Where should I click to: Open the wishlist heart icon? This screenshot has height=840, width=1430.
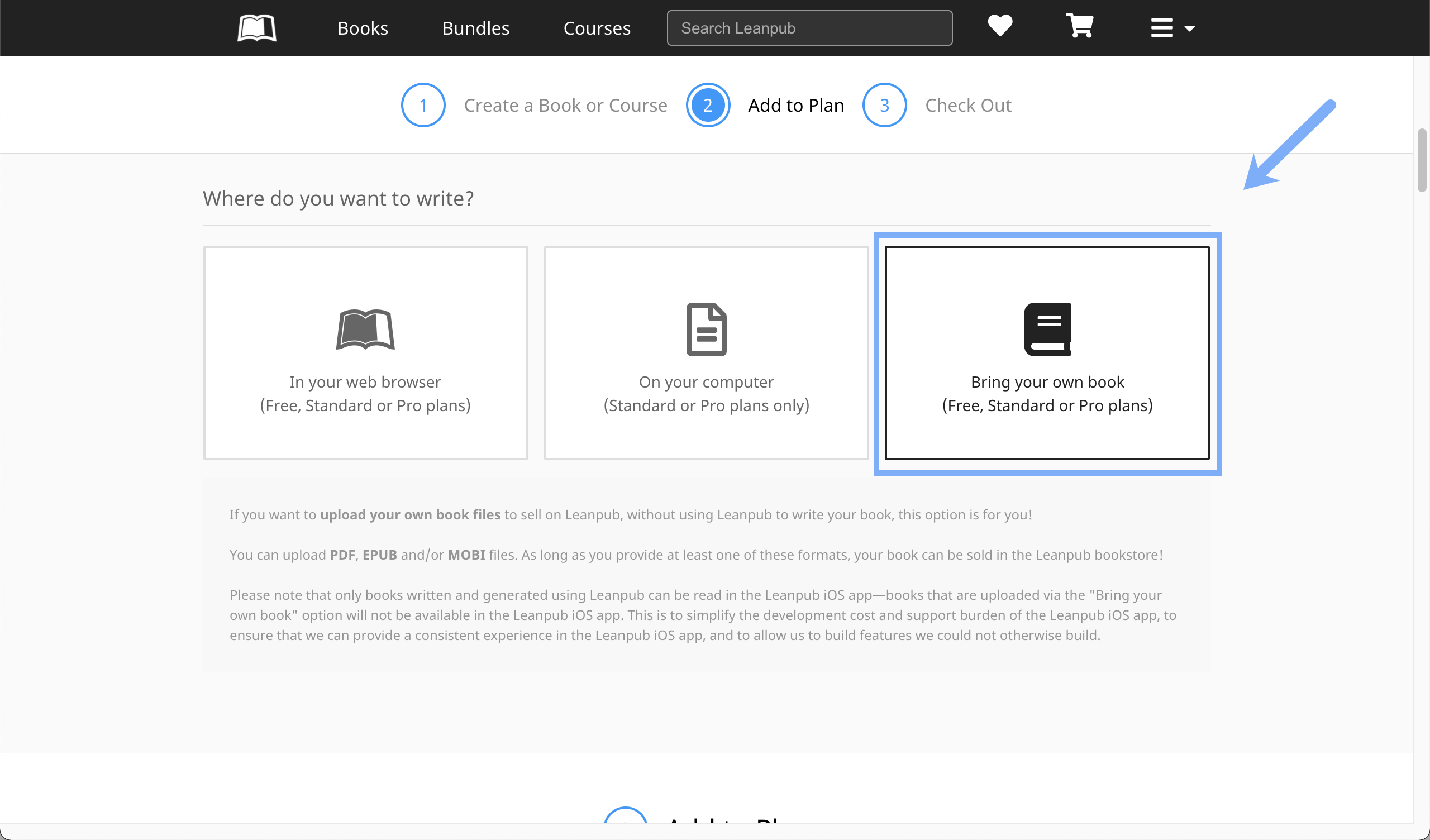click(1000, 26)
